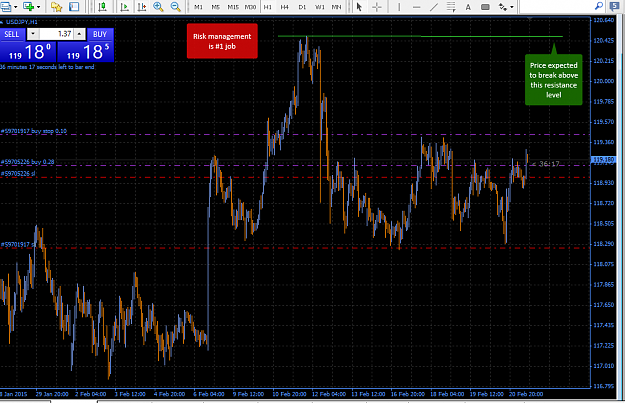Click the 118.290 price axis value
The image size is (625, 403).
click(x=603, y=244)
